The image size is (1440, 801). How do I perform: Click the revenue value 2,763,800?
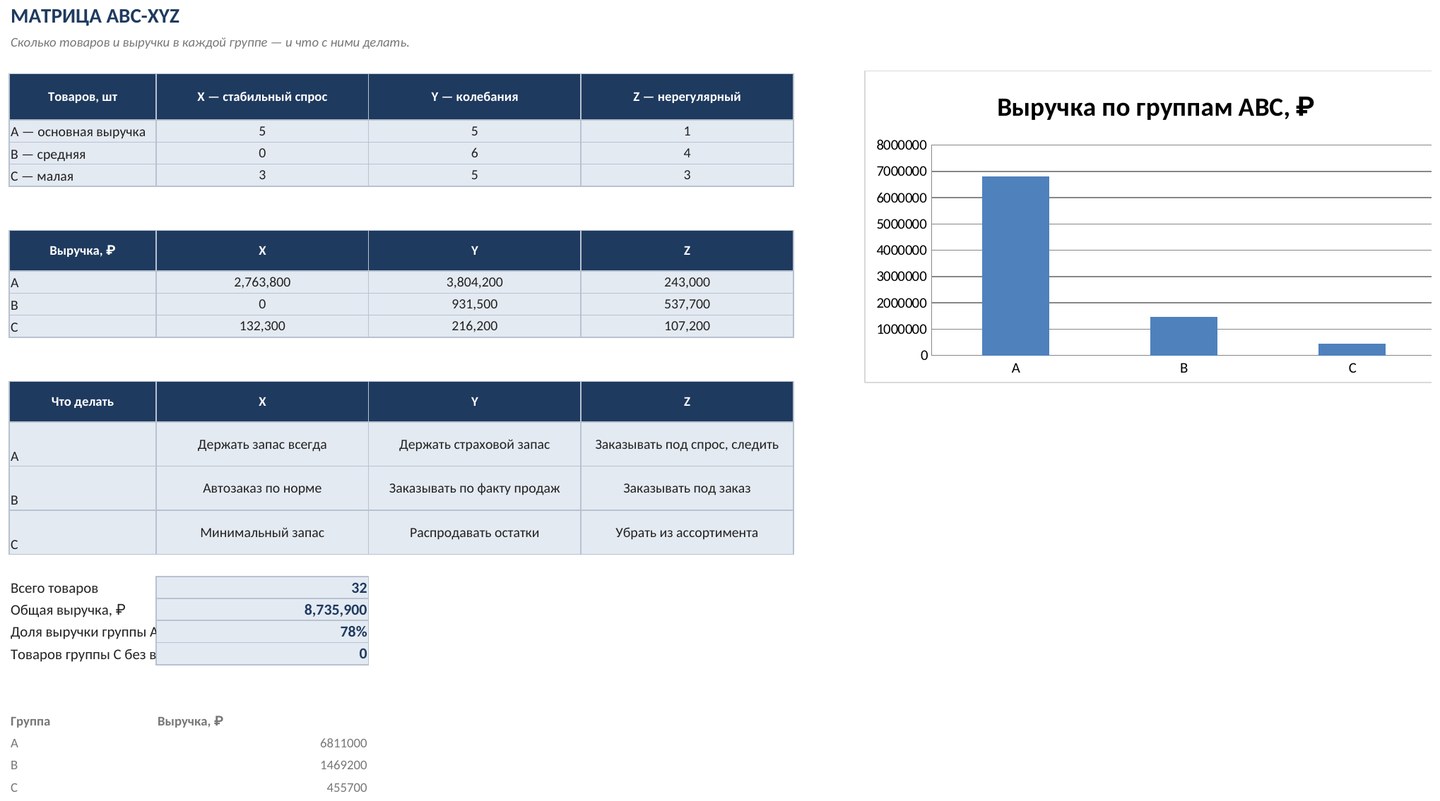(x=262, y=282)
